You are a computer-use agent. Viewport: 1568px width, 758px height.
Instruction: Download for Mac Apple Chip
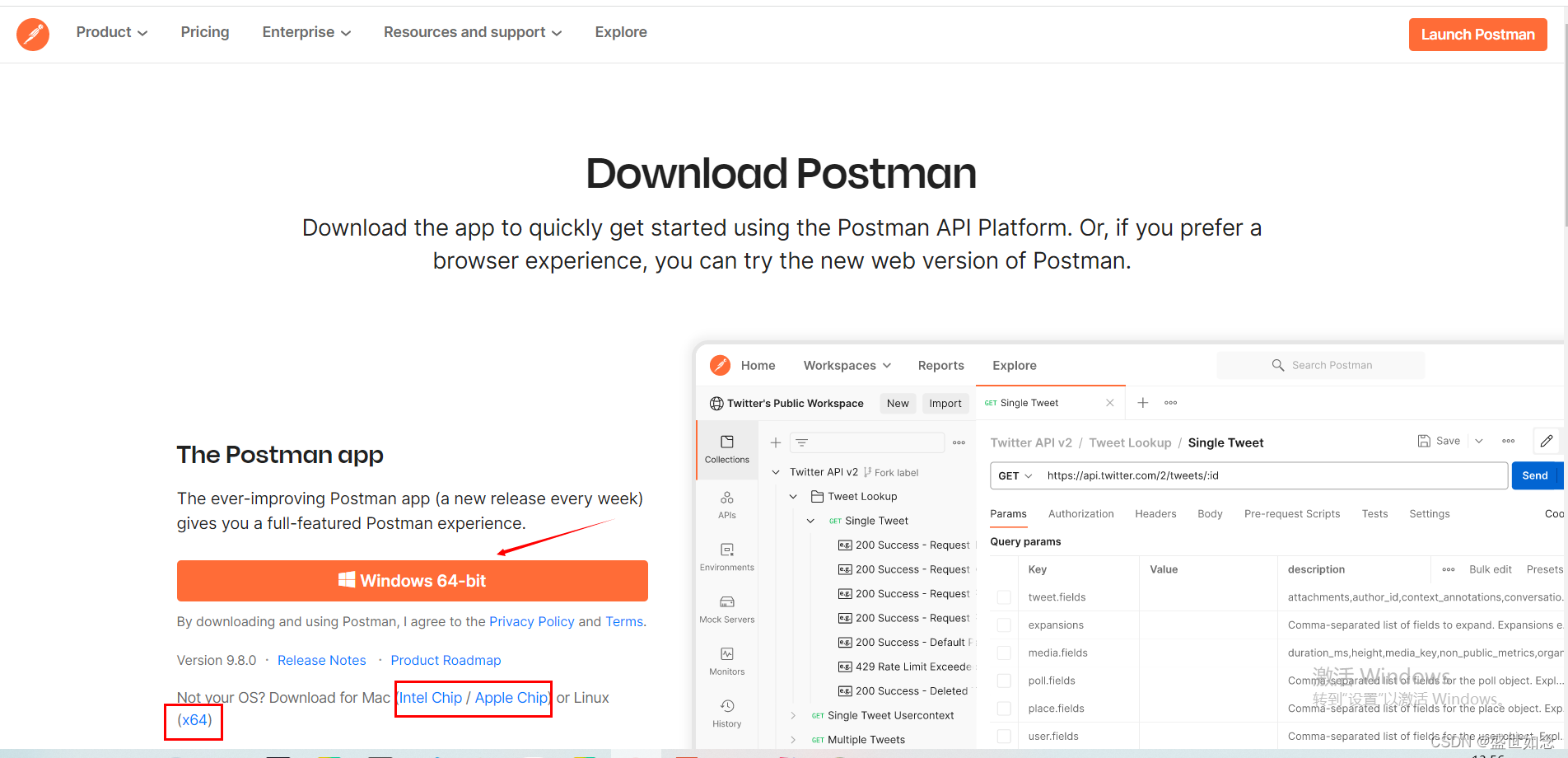(511, 698)
